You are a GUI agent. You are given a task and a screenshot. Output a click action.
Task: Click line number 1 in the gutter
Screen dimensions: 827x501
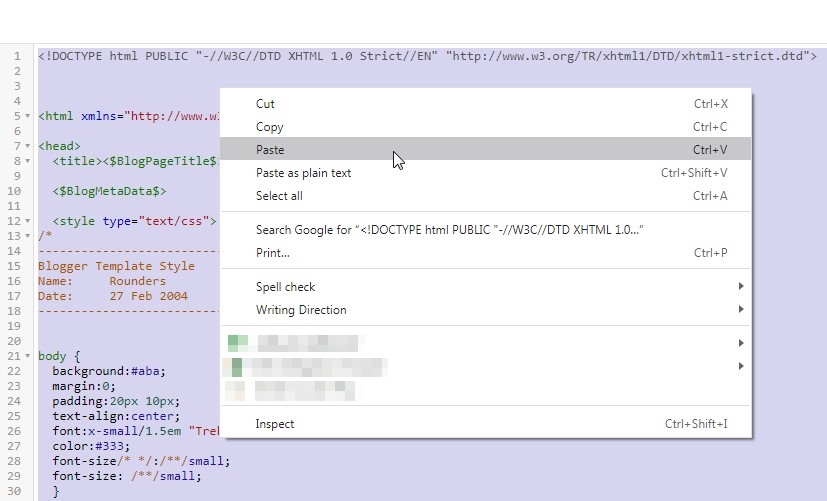tap(16, 56)
